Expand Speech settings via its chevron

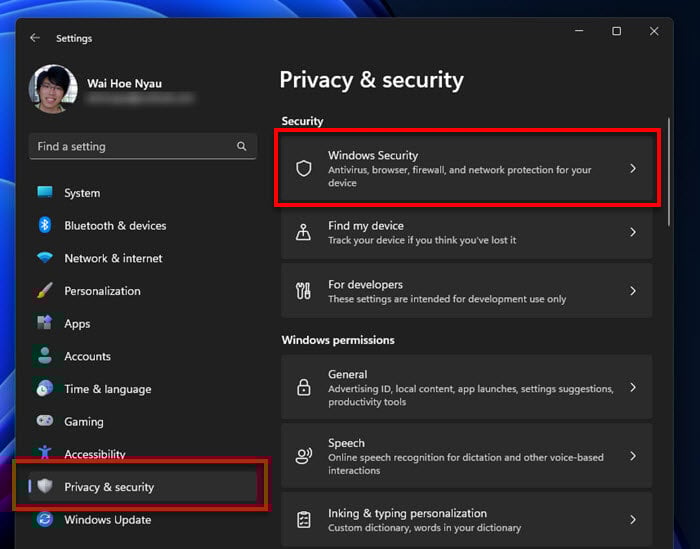[x=633, y=456]
